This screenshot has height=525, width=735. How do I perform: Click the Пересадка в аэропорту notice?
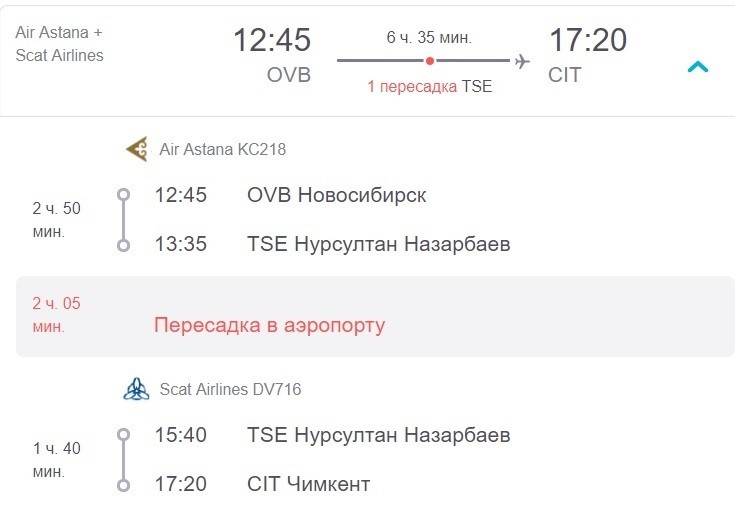point(269,325)
